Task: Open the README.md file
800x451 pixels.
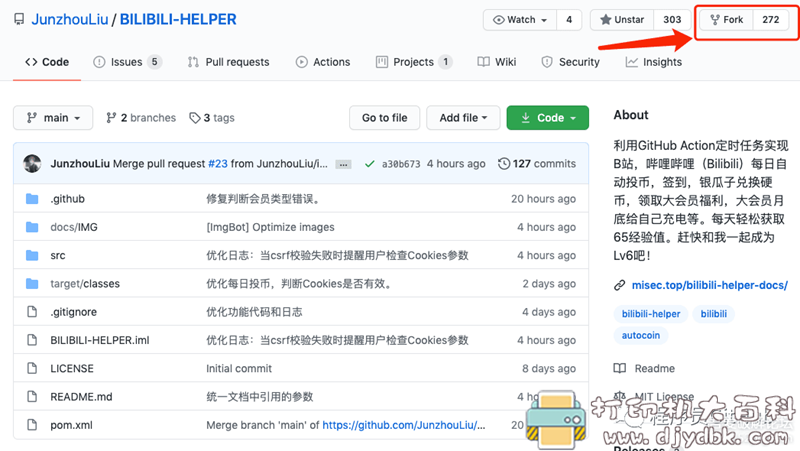Action: [81, 397]
